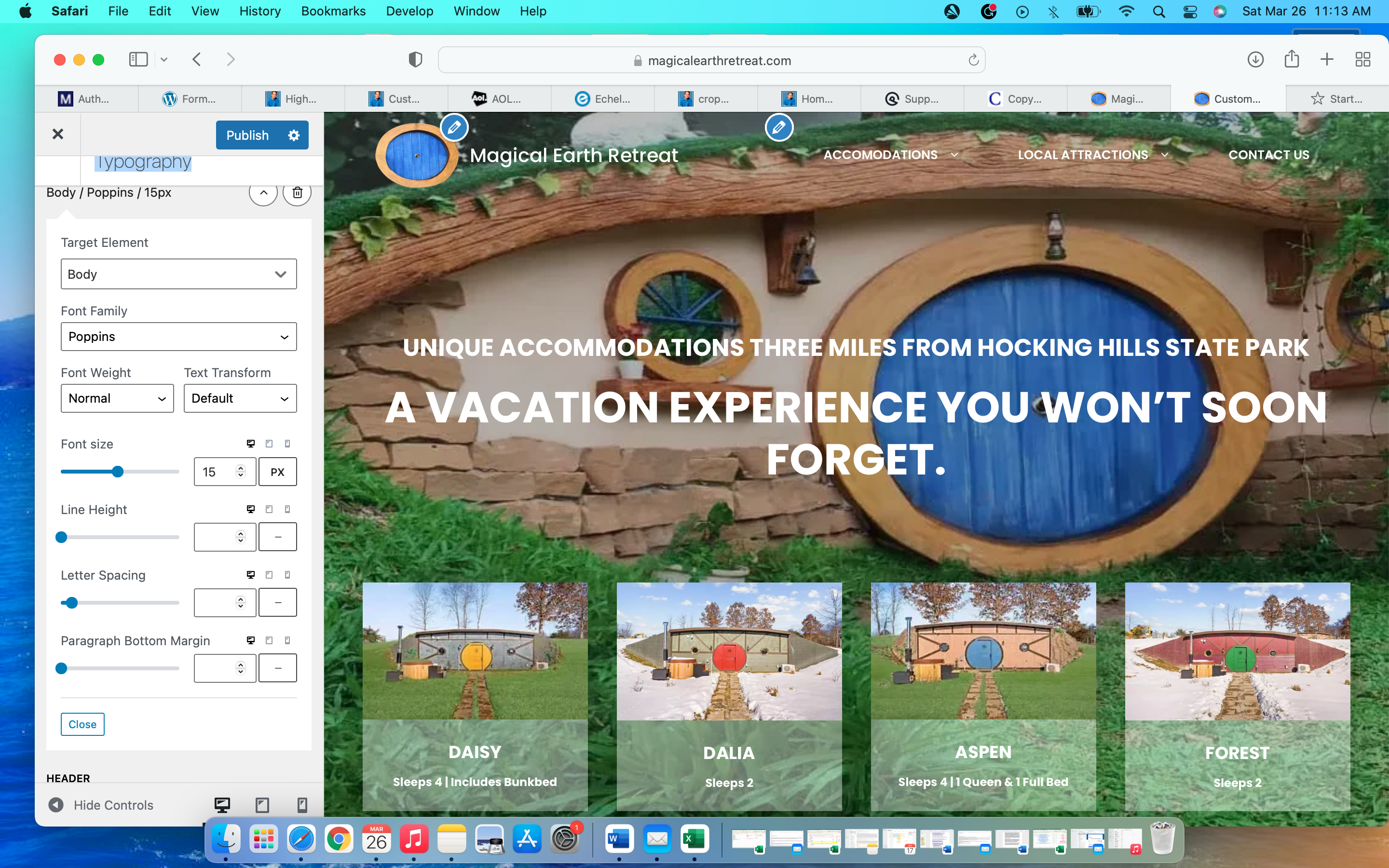Switch to mobile preview in footer
The width and height of the screenshot is (1389, 868).
point(302,805)
